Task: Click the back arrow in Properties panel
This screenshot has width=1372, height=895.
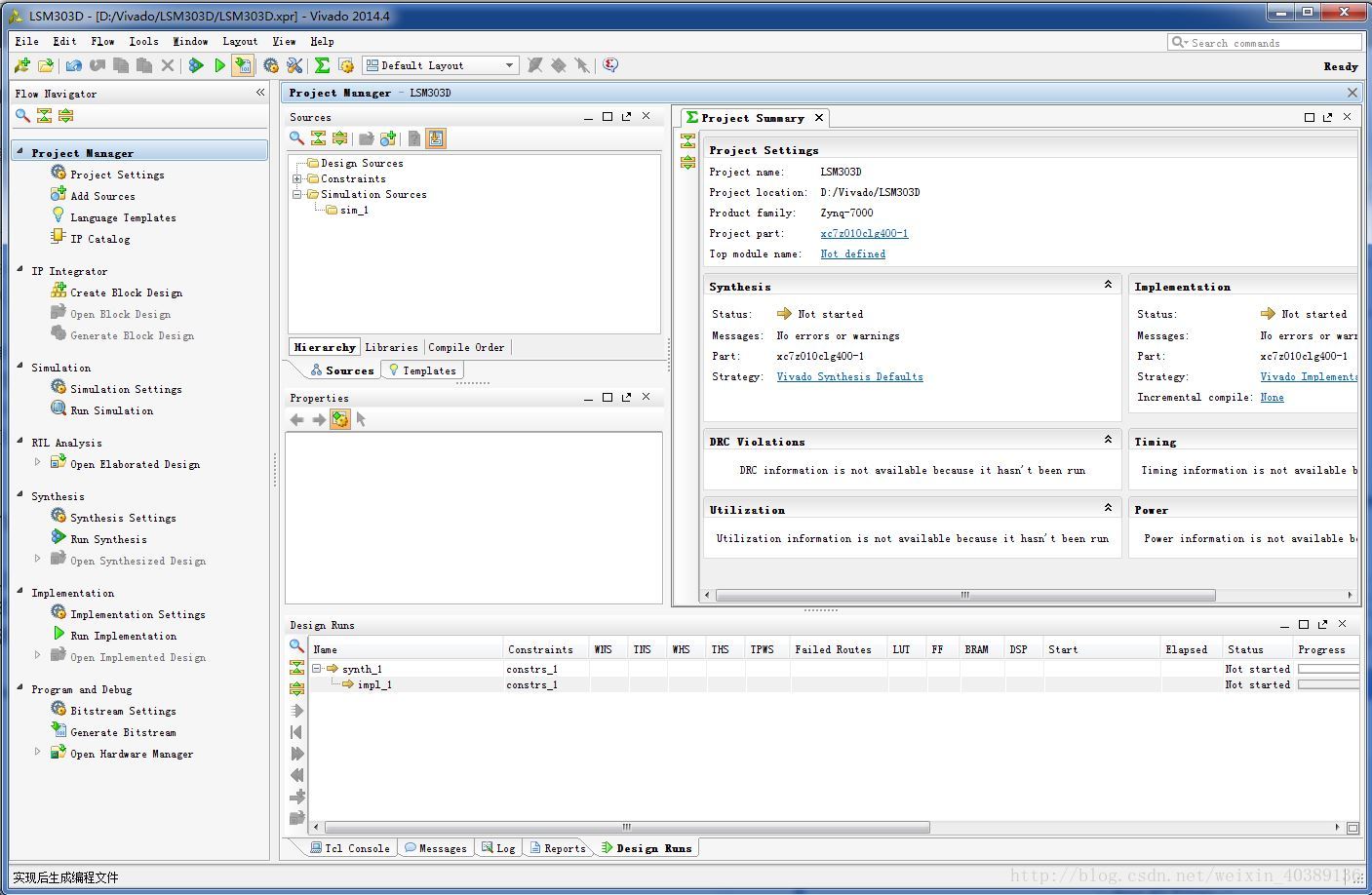Action: coord(296,419)
